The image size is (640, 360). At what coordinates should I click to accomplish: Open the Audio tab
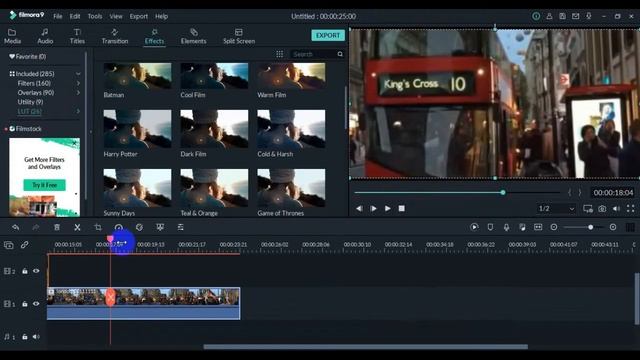pyautogui.click(x=45, y=36)
